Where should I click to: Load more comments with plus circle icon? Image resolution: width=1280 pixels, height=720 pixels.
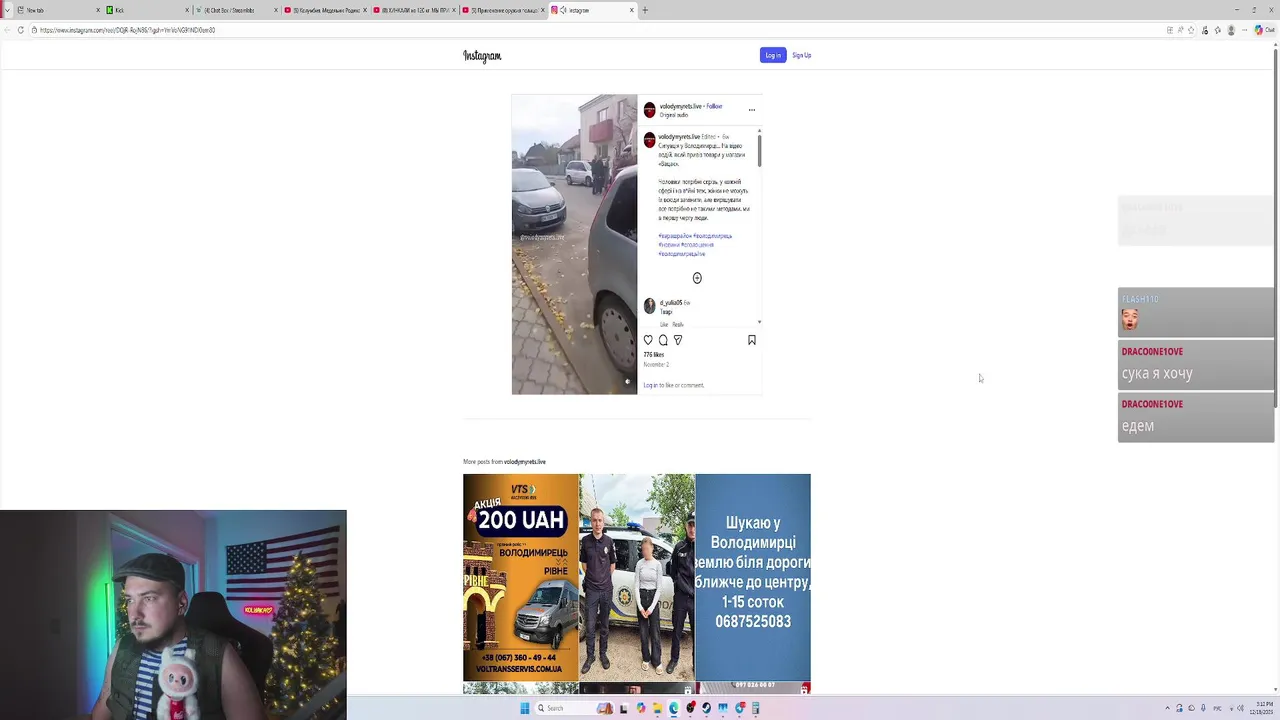(697, 278)
